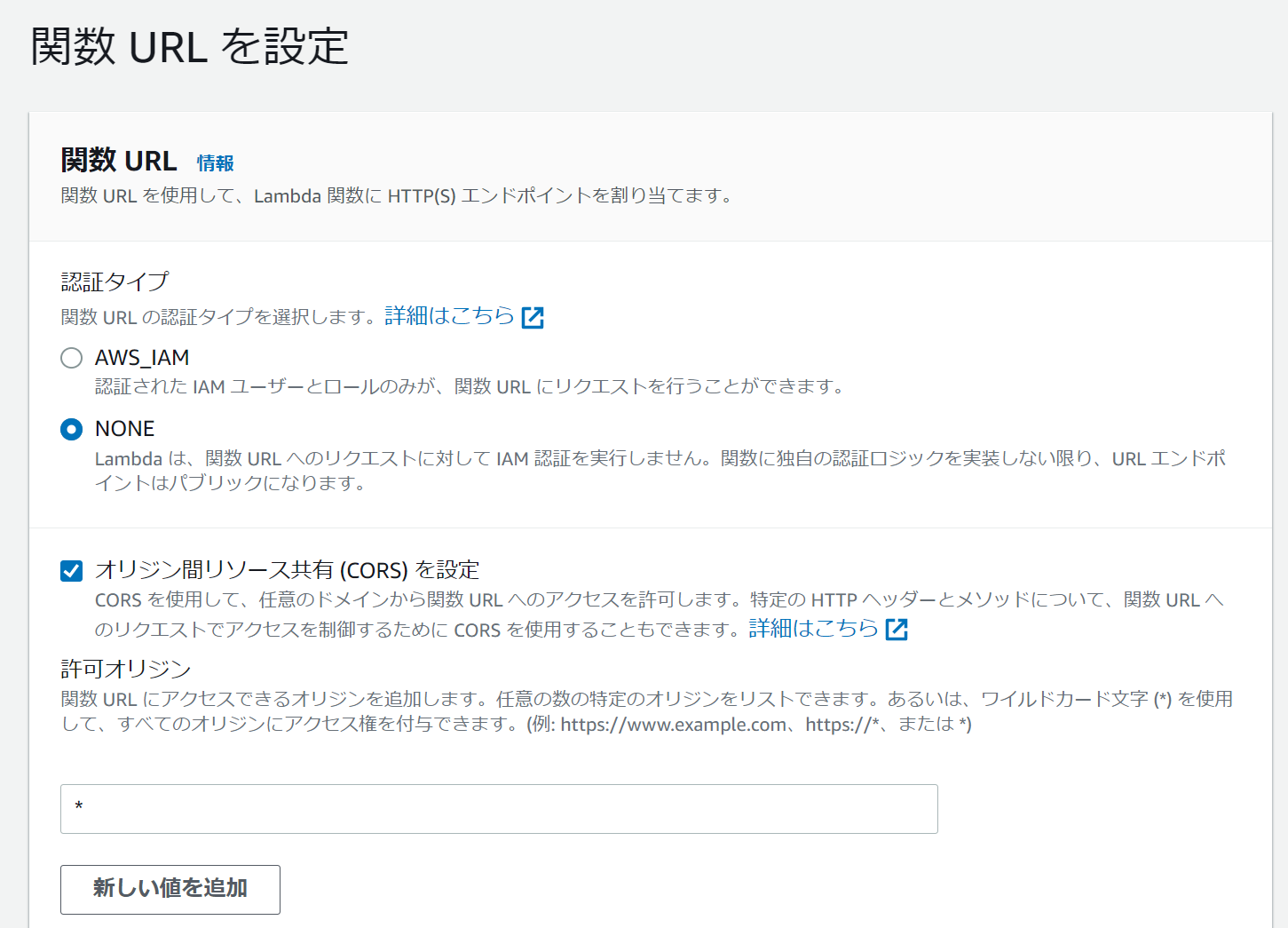Click the external link icon beside 認証タイプ's 詳細はこちら
The image size is (1288, 928).
(x=533, y=316)
